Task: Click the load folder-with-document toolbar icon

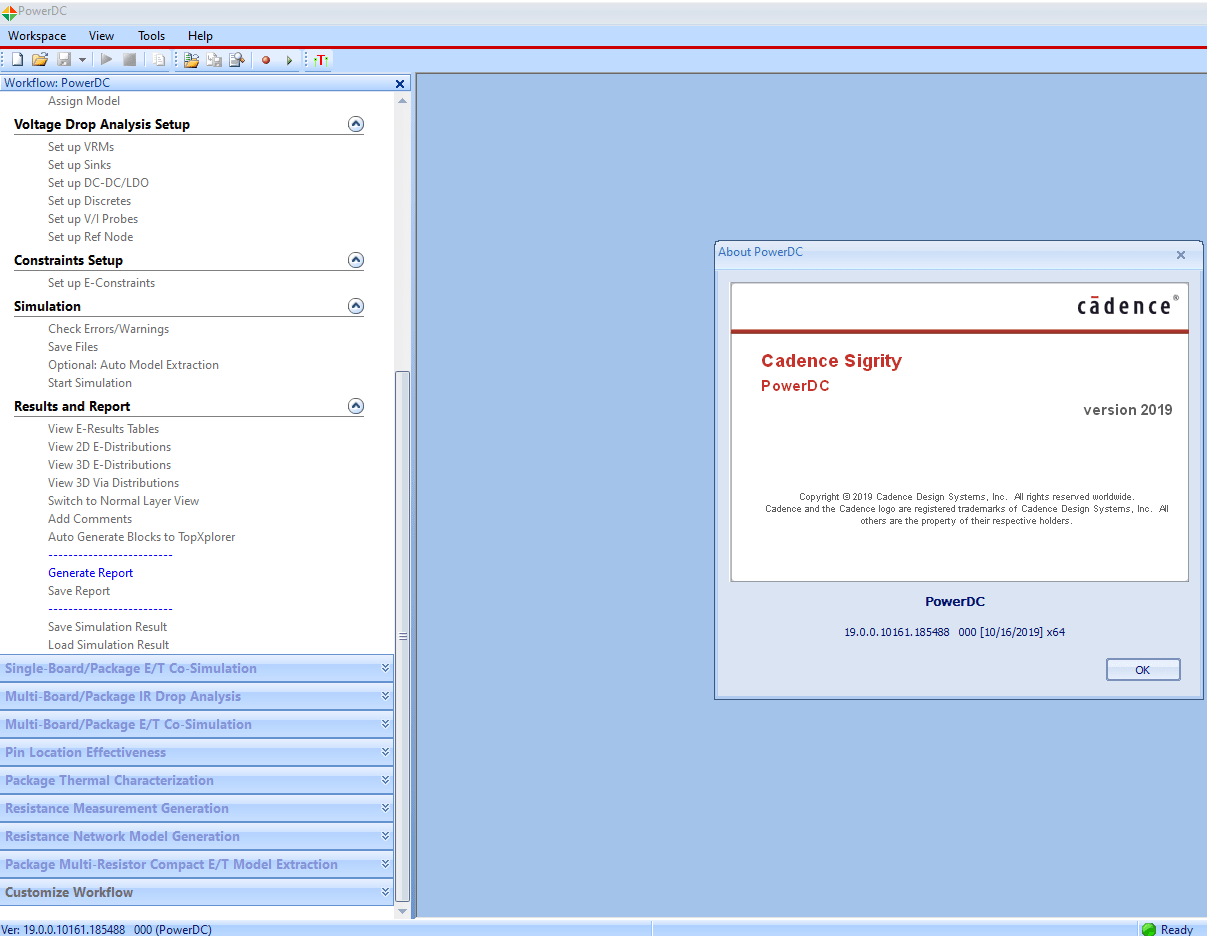Action: click(x=190, y=60)
